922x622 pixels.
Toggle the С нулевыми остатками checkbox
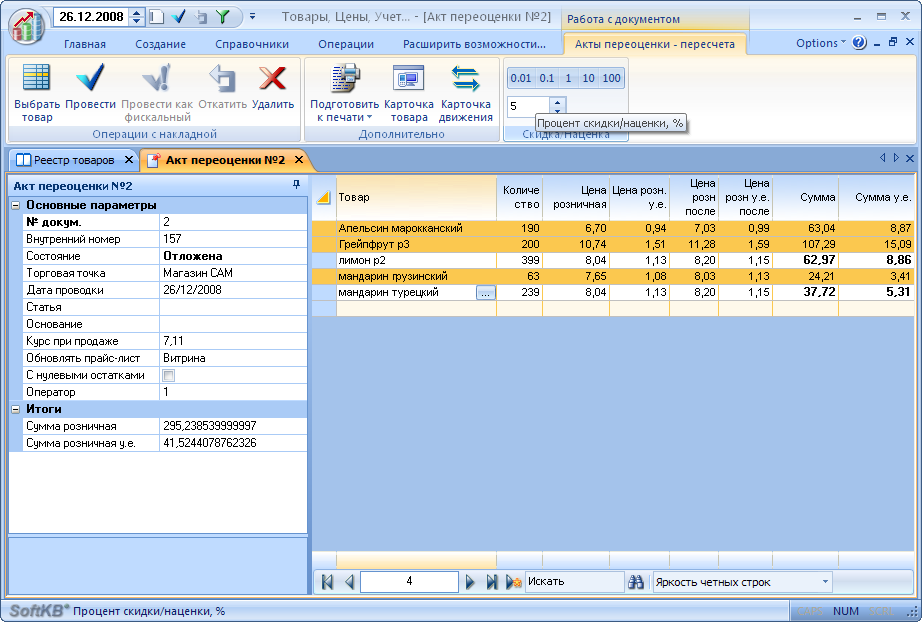(168, 376)
